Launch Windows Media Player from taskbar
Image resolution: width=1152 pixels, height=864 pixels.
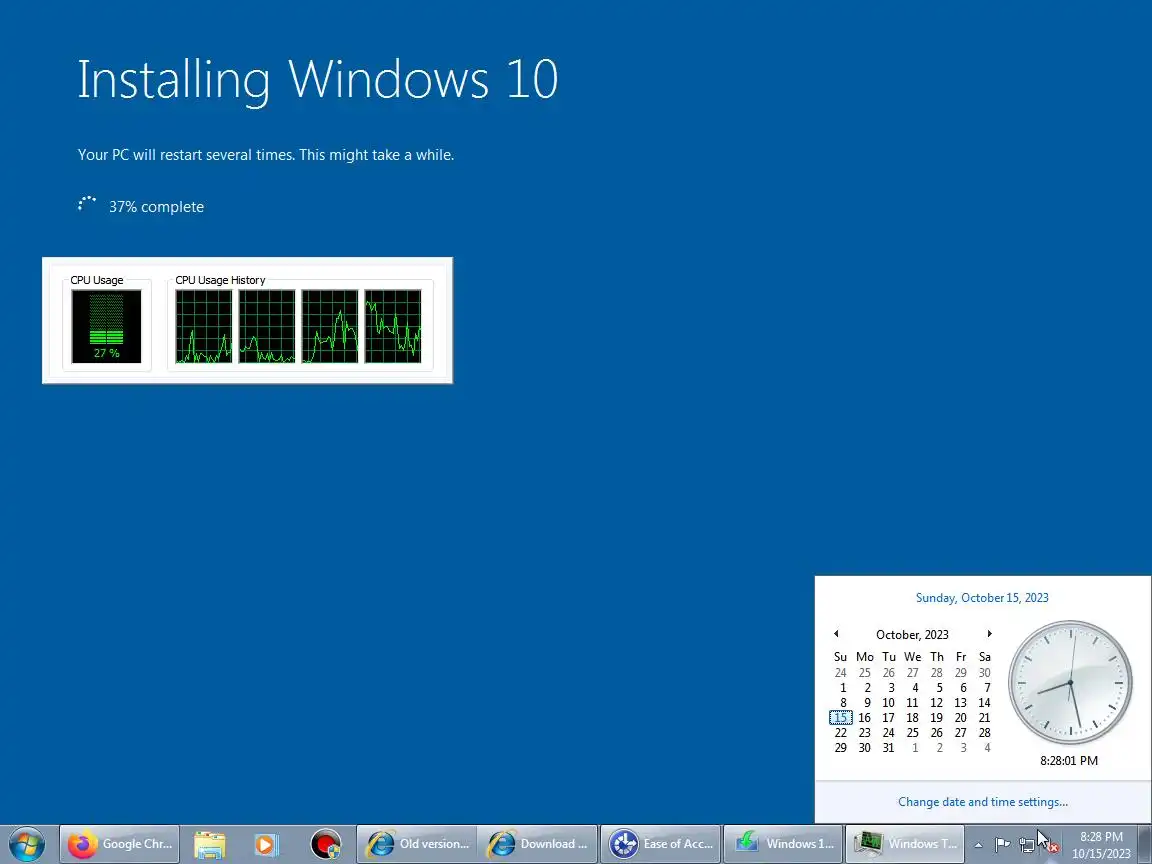click(267, 844)
